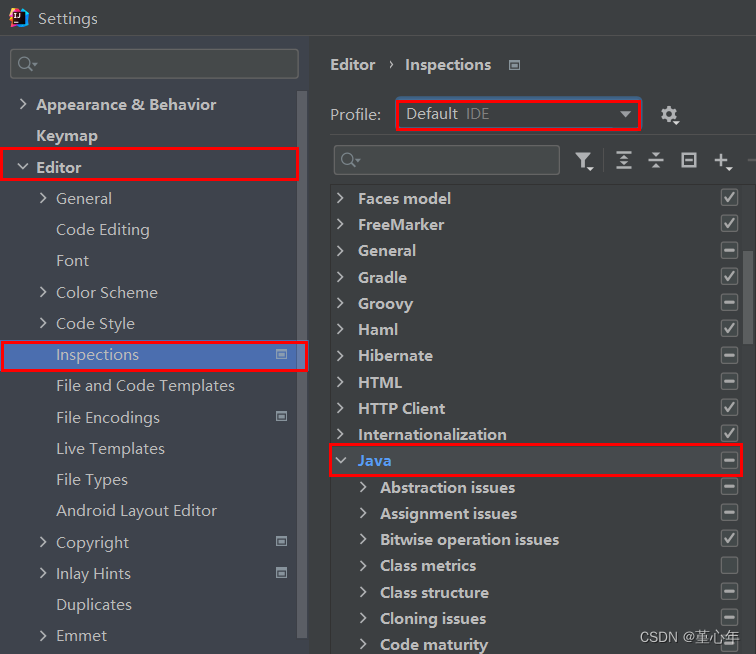The image size is (756, 654).
Task: Open Android Layout Editor settings
Action: (x=136, y=511)
